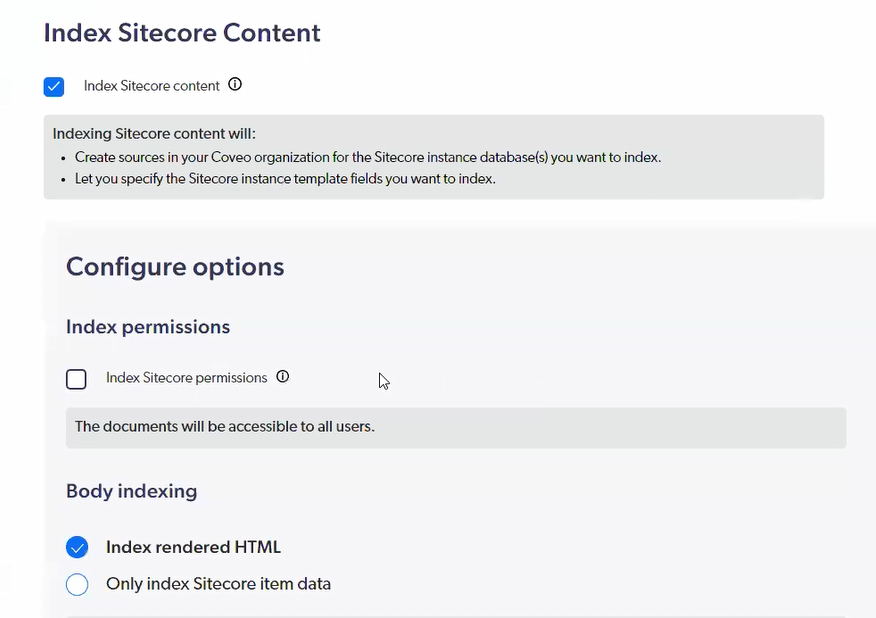Select the Index rendered HTML radio button
876x618 pixels.
77,547
